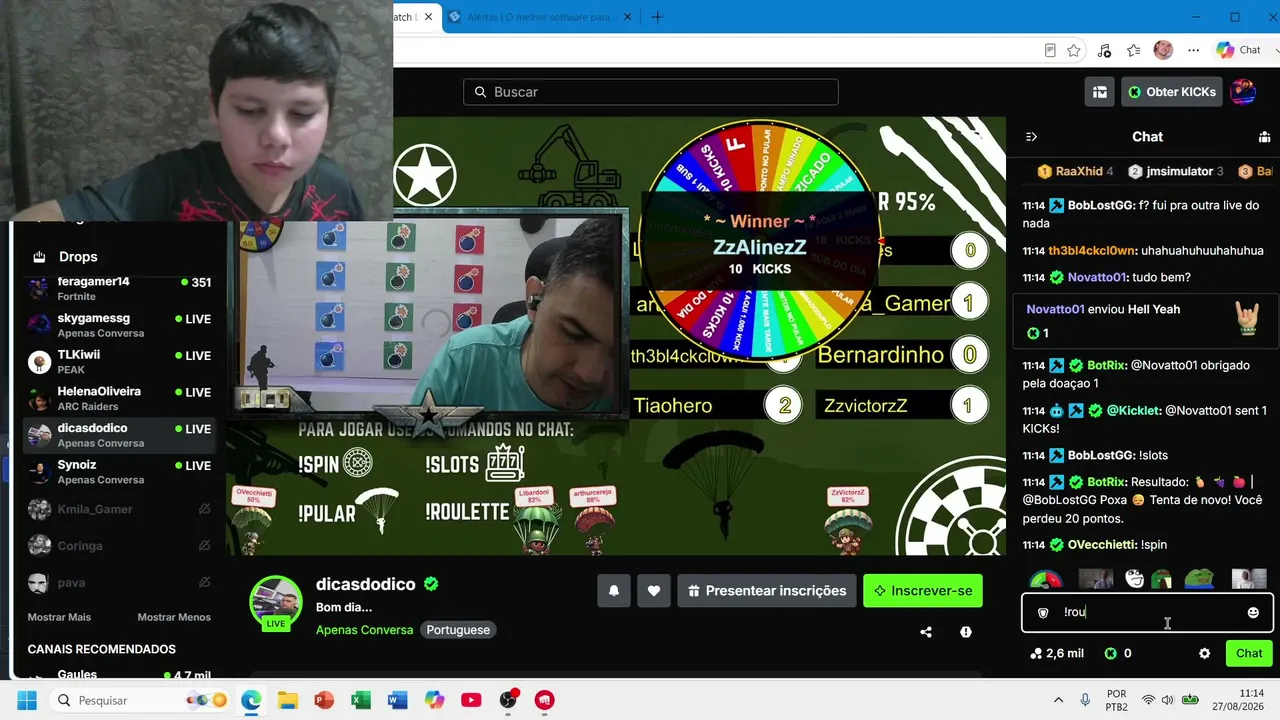Open File Explorer from the taskbar
The image size is (1280, 720).
(288, 700)
